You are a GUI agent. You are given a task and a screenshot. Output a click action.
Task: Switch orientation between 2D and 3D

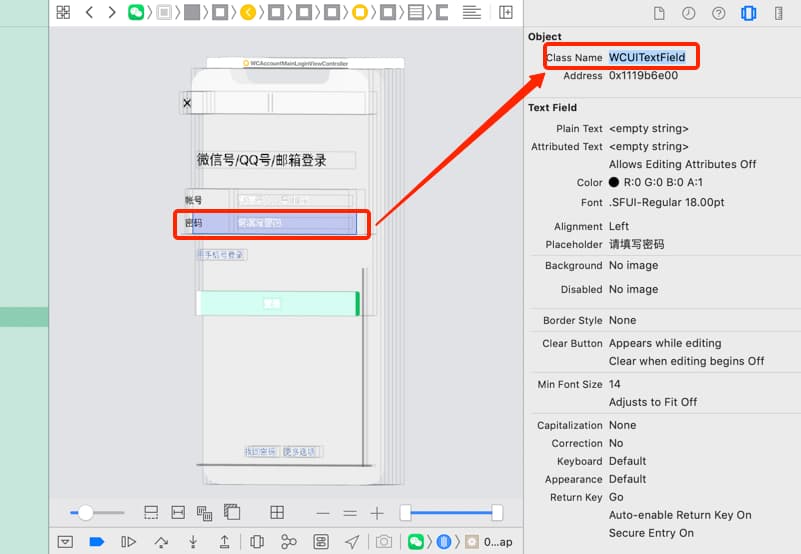[x=232, y=512]
